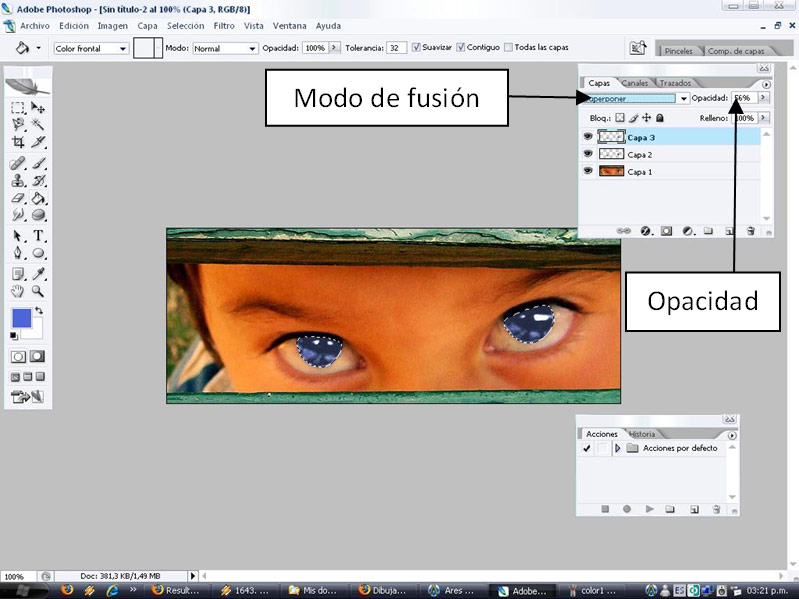This screenshot has height=599, width=799.
Task: Select the History Brush tool
Action: 39,181
